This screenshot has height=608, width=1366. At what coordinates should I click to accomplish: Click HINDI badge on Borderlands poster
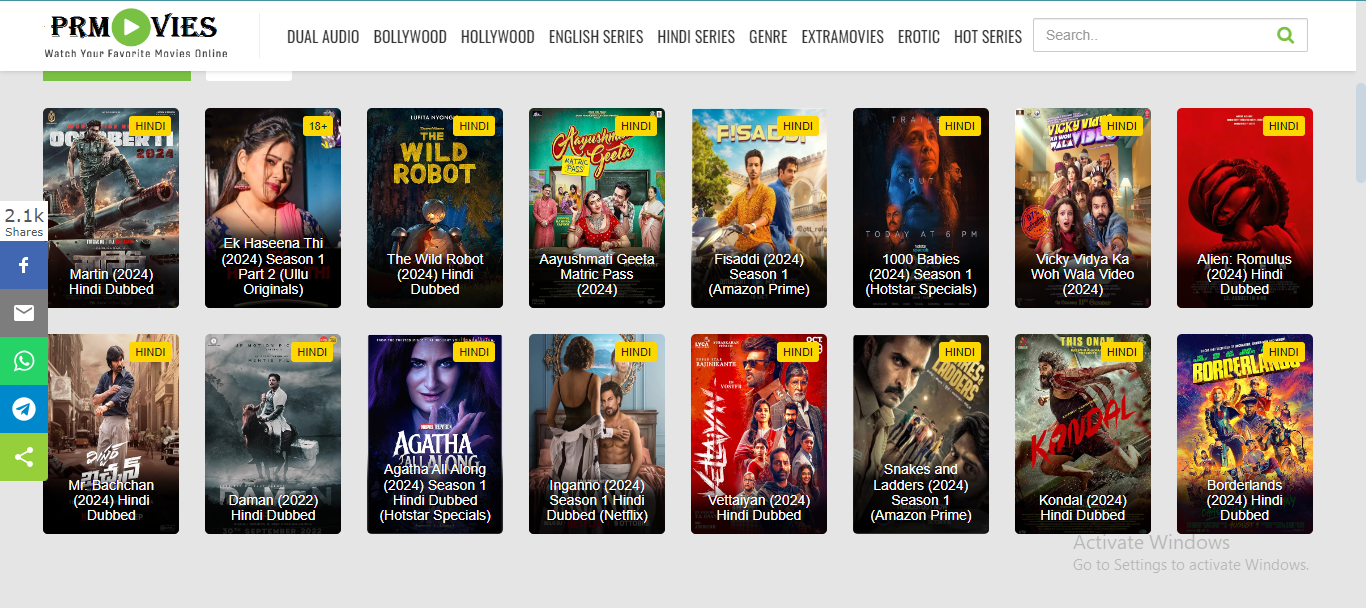(1284, 352)
